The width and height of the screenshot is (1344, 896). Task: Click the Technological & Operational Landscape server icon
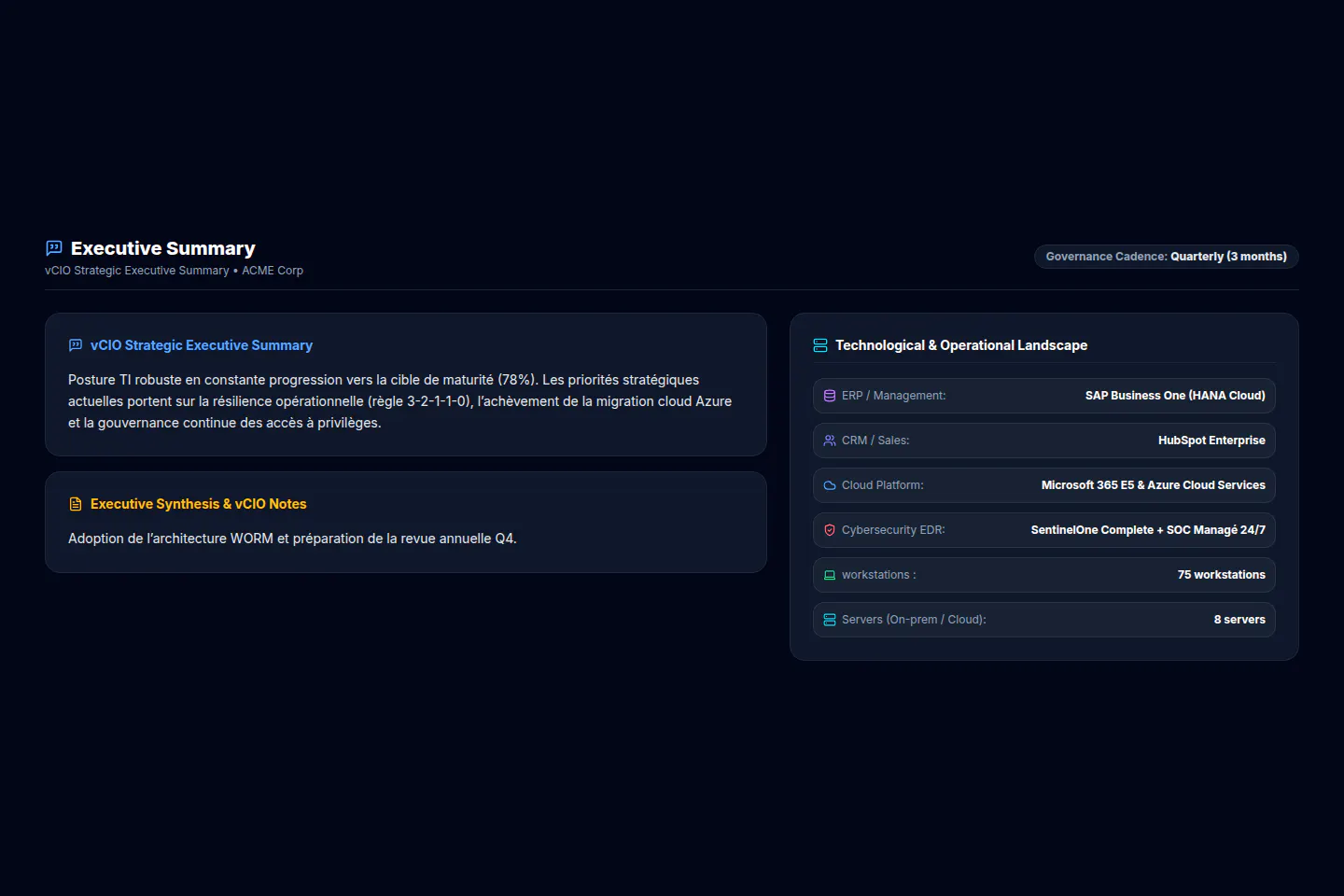tap(820, 345)
